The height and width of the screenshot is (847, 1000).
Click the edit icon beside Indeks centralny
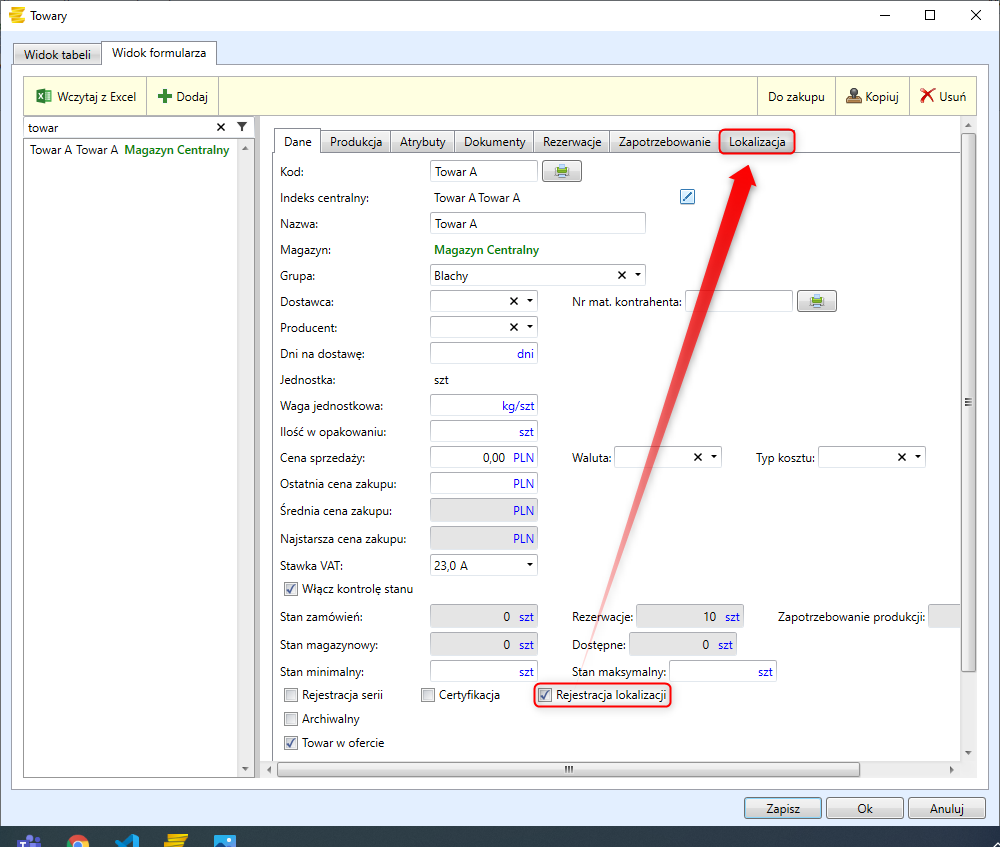coord(687,197)
